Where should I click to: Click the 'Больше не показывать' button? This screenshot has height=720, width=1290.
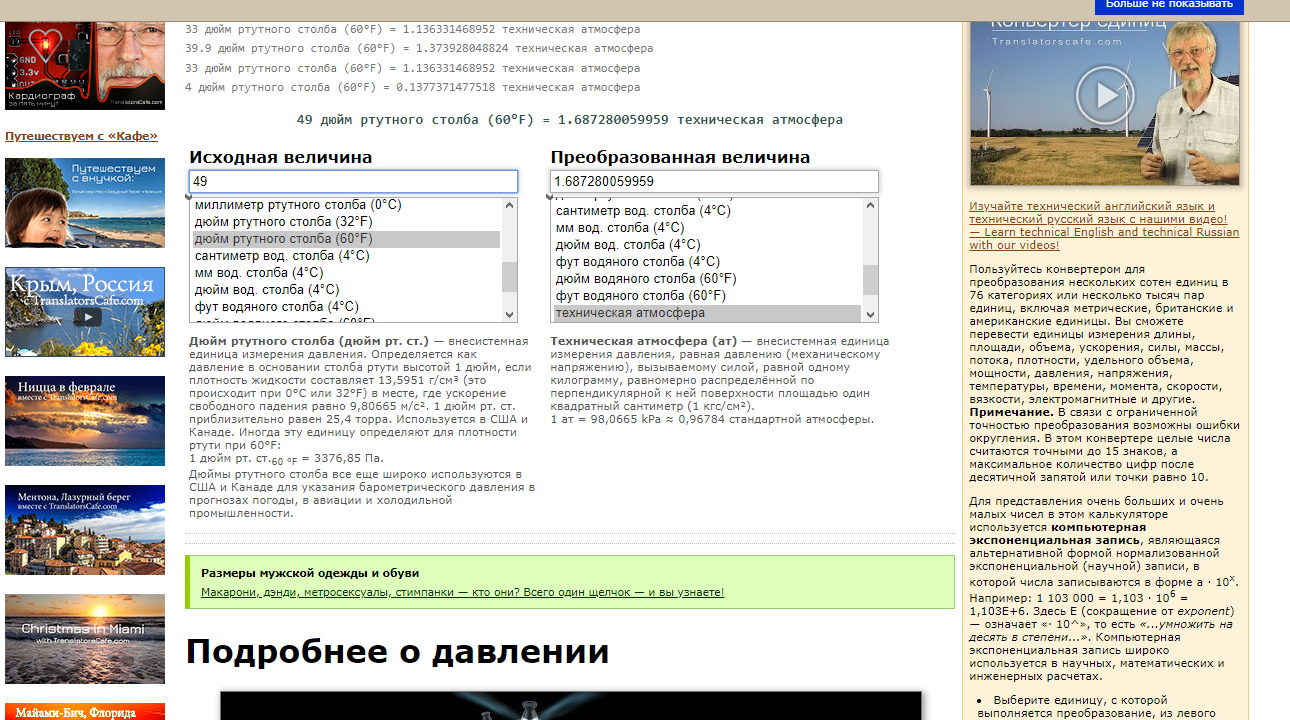[1169, 5]
